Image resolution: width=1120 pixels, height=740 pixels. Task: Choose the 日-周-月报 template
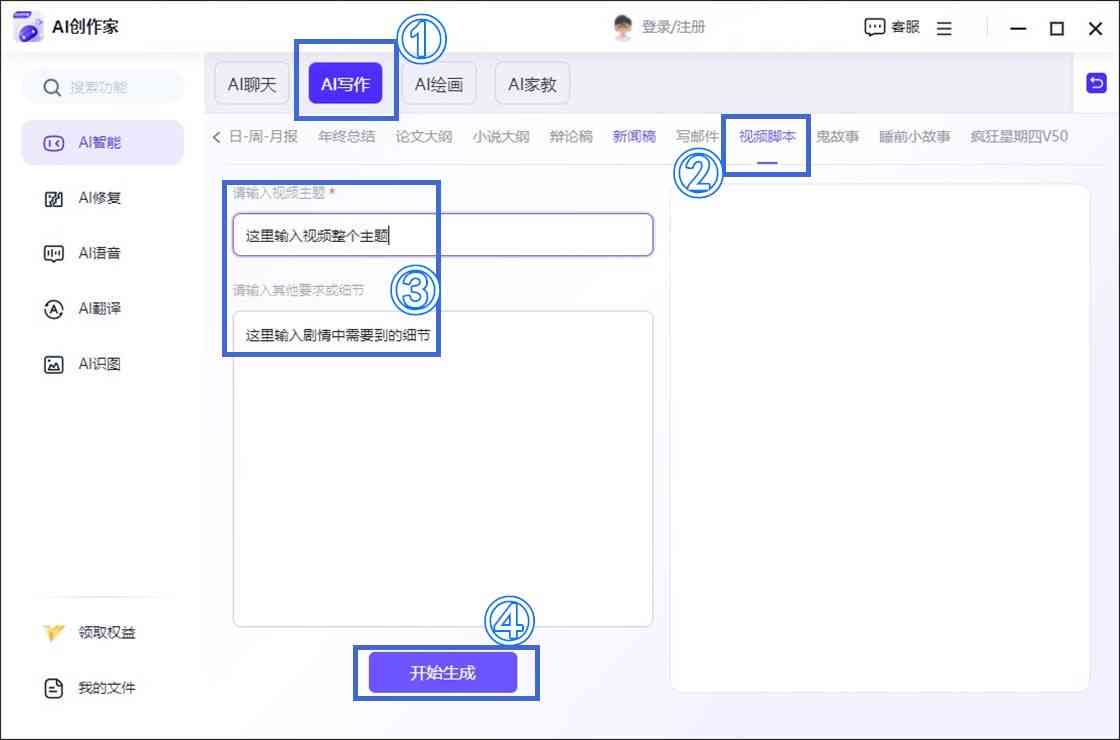coord(263,136)
